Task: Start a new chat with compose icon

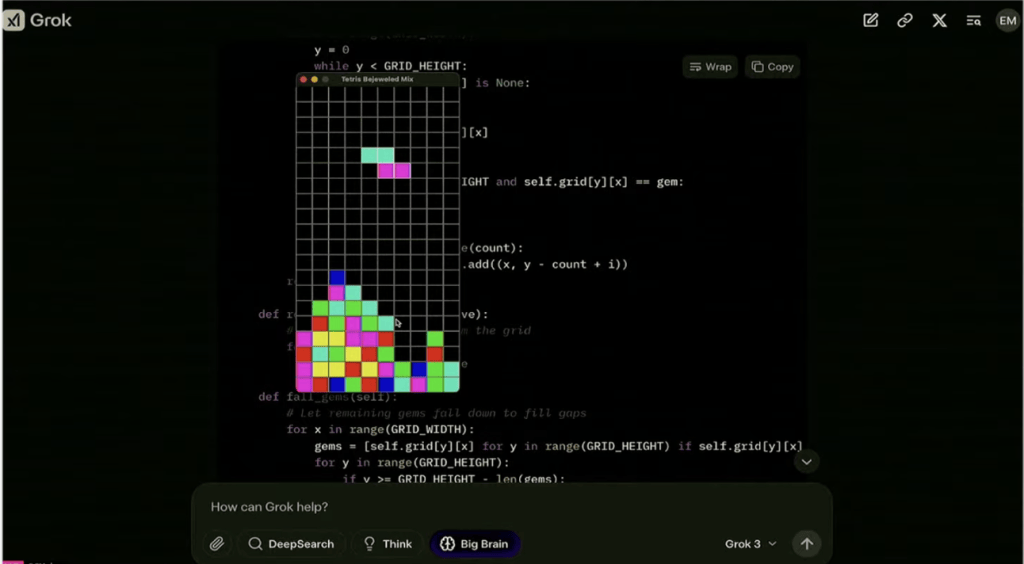Action: tap(871, 20)
